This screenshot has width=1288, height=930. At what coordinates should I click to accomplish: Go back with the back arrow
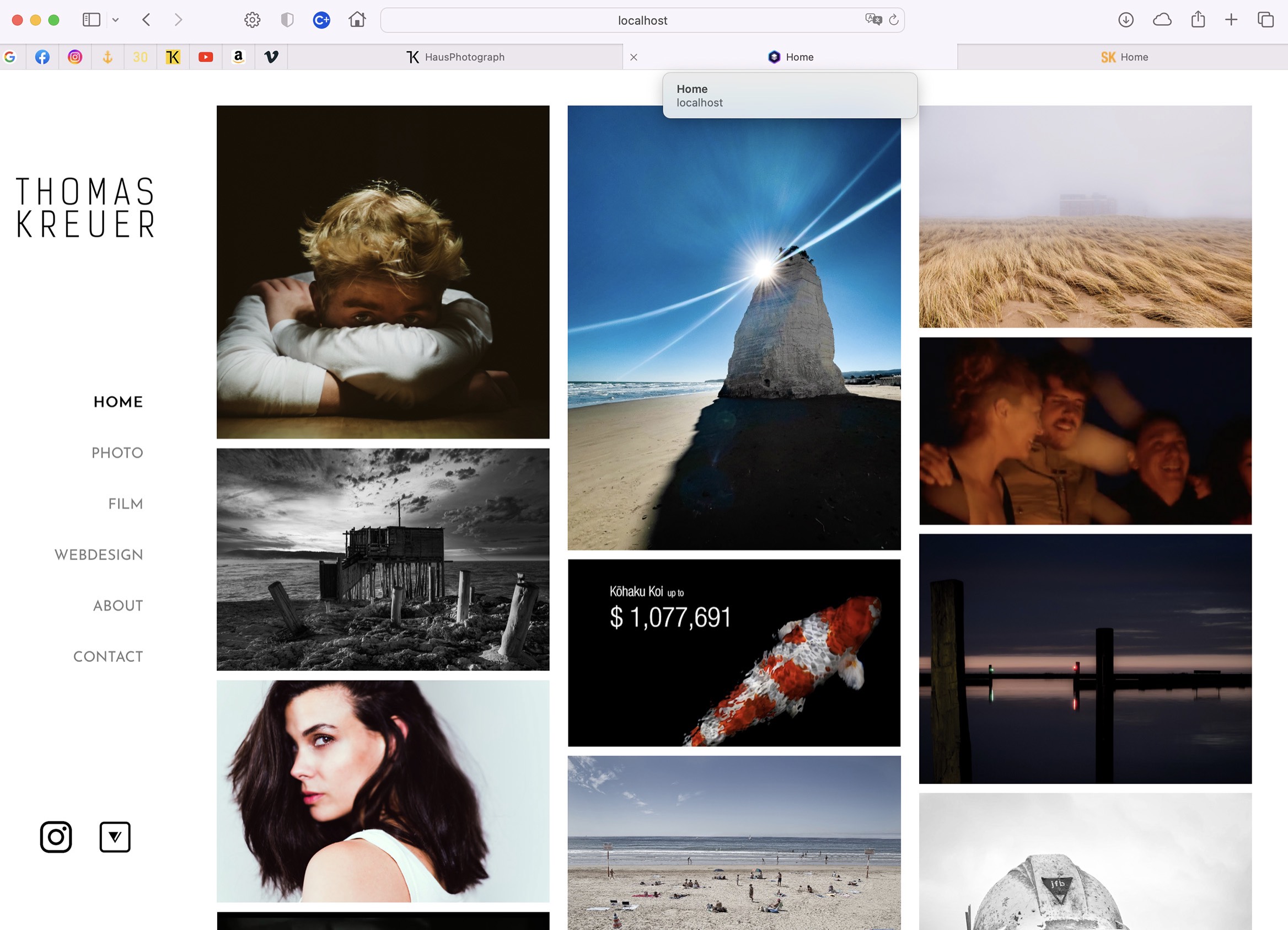pyautogui.click(x=147, y=20)
